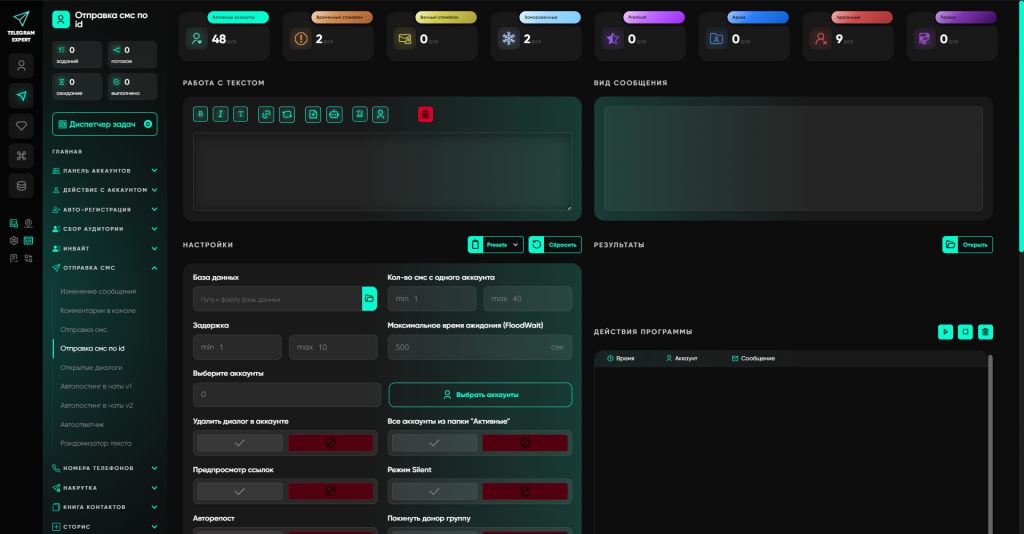Open the database icon in left sidebar
Screen dimensions: 1024x534
(x=22, y=186)
